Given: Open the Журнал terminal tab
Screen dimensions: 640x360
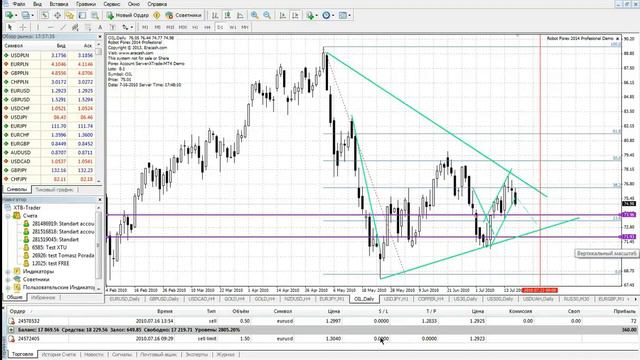Looking at the screenshot, I should 225,354.
